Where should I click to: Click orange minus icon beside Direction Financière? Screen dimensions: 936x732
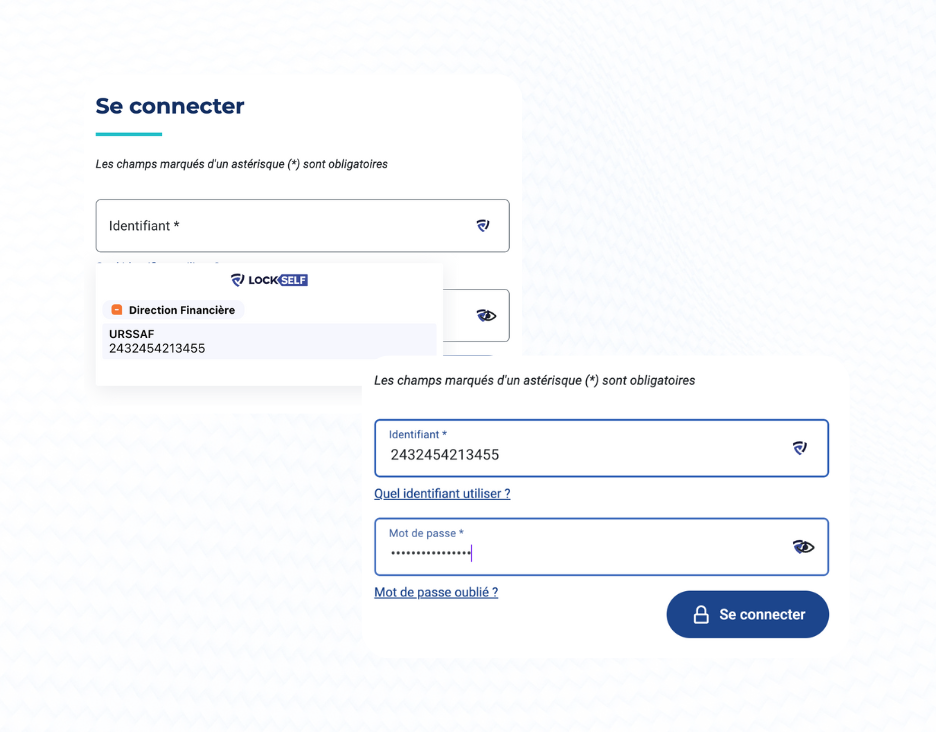point(117,310)
